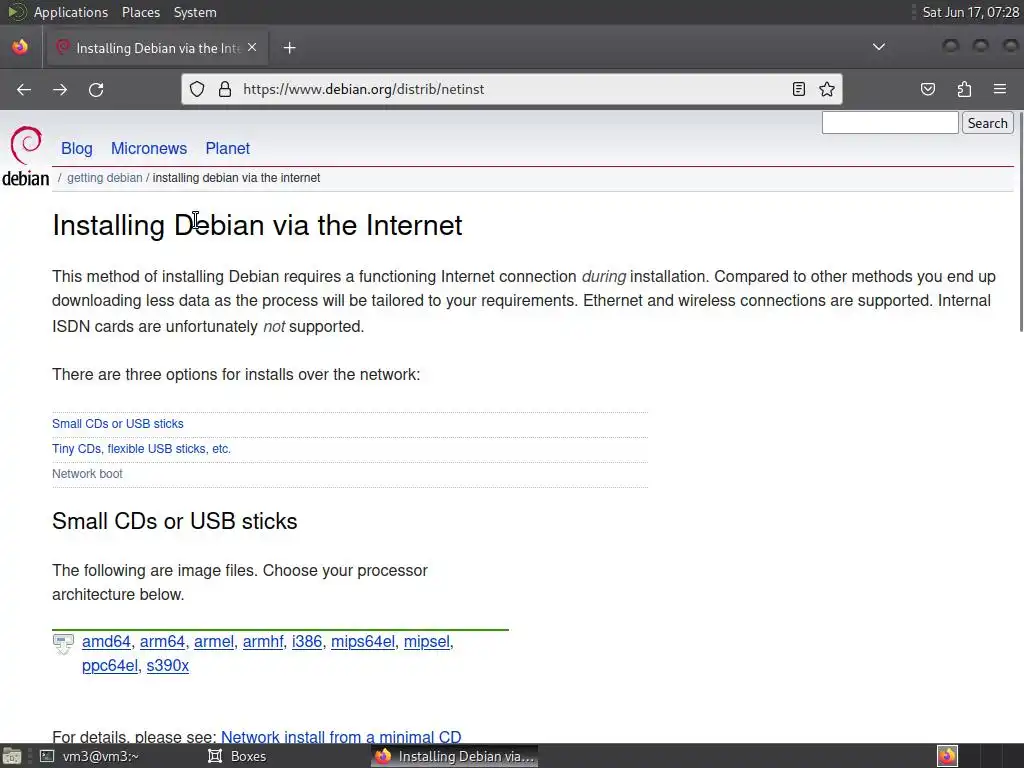Screen dimensions: 1024x768
Task: Open tracking protection shield icon
Action: pos(197,89)
